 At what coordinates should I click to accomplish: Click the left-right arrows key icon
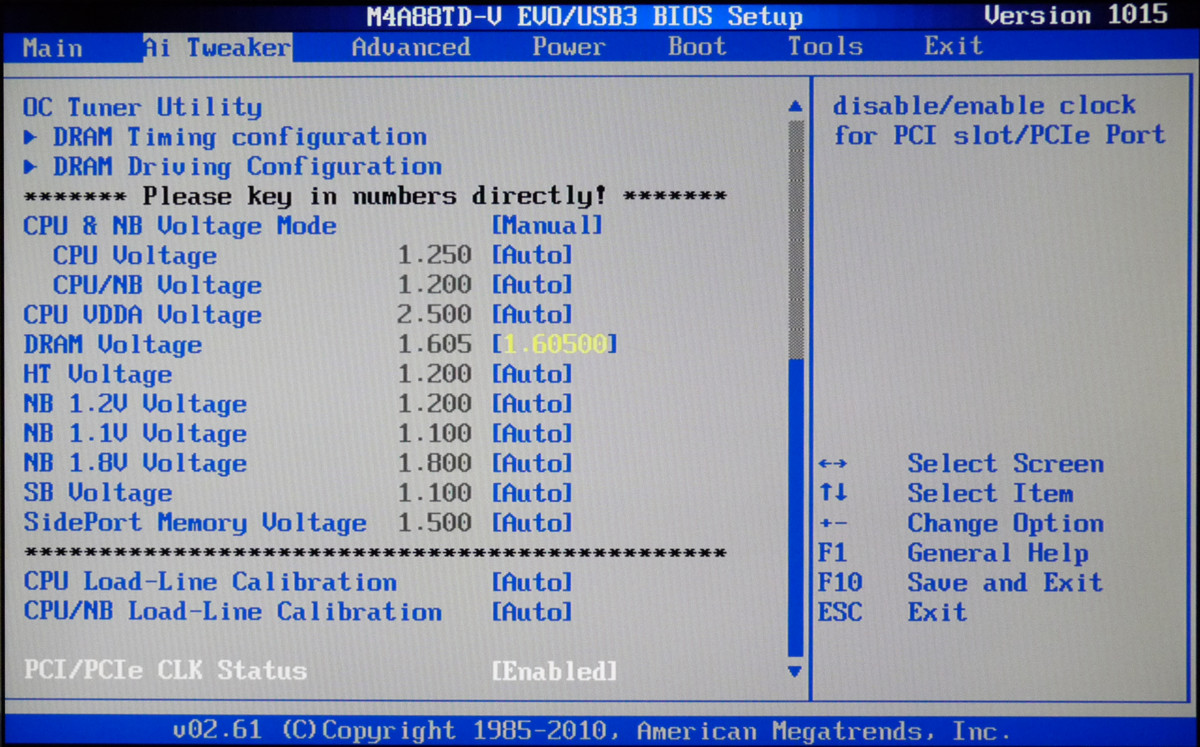[832, 464]
